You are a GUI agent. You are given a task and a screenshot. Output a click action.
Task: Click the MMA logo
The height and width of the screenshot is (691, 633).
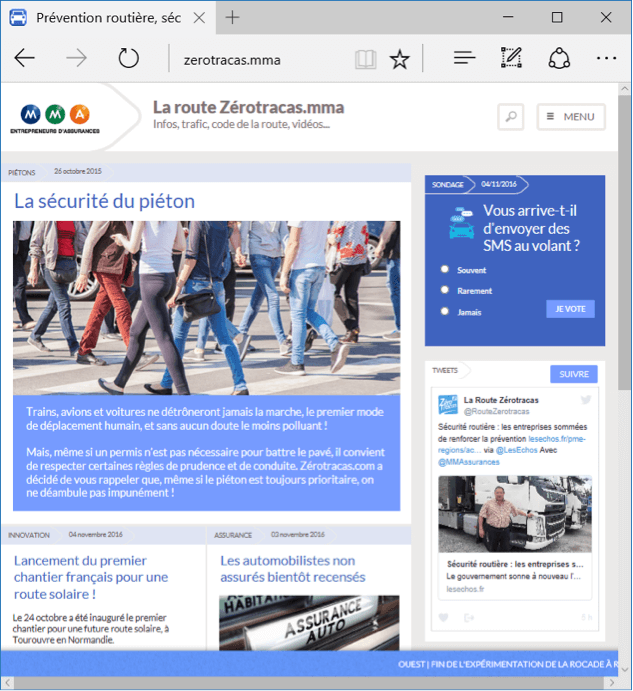tap(55, 119)
